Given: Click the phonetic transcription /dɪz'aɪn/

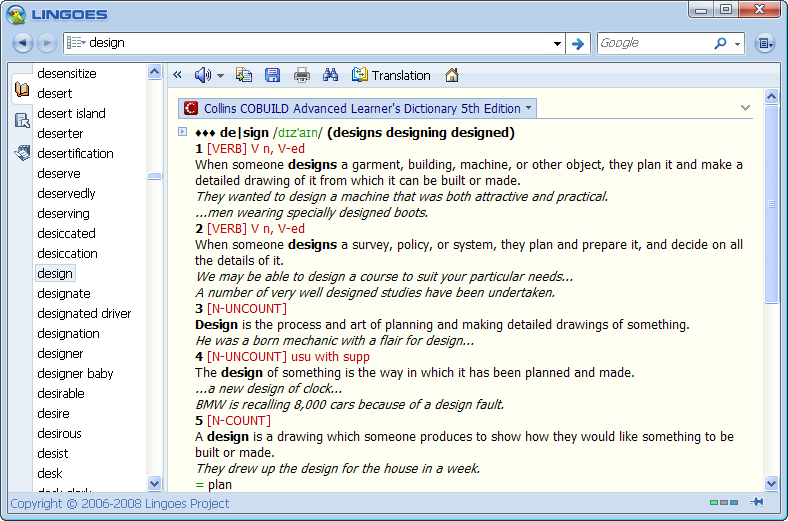Looking at the screenshot, I should [297, 133].
